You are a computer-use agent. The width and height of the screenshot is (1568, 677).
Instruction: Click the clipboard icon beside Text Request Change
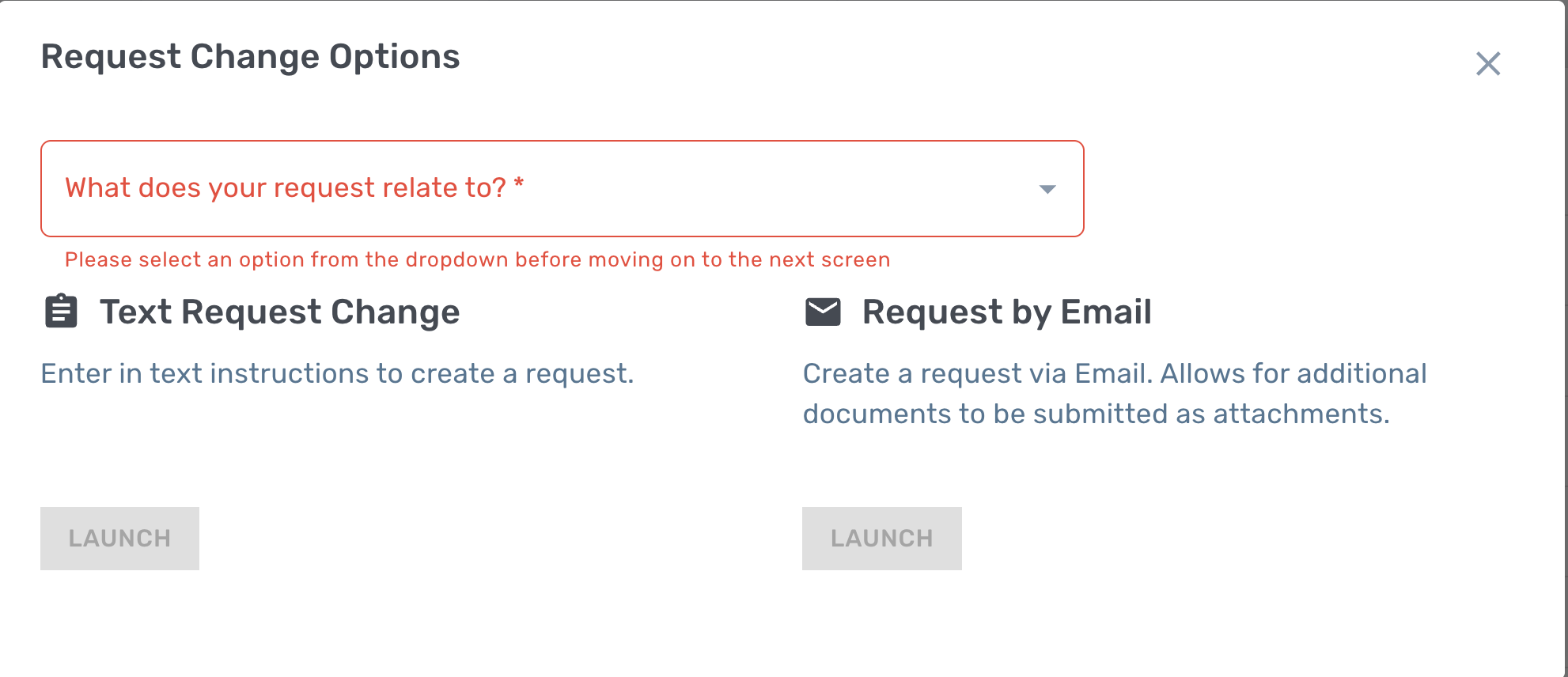point(61,312)
